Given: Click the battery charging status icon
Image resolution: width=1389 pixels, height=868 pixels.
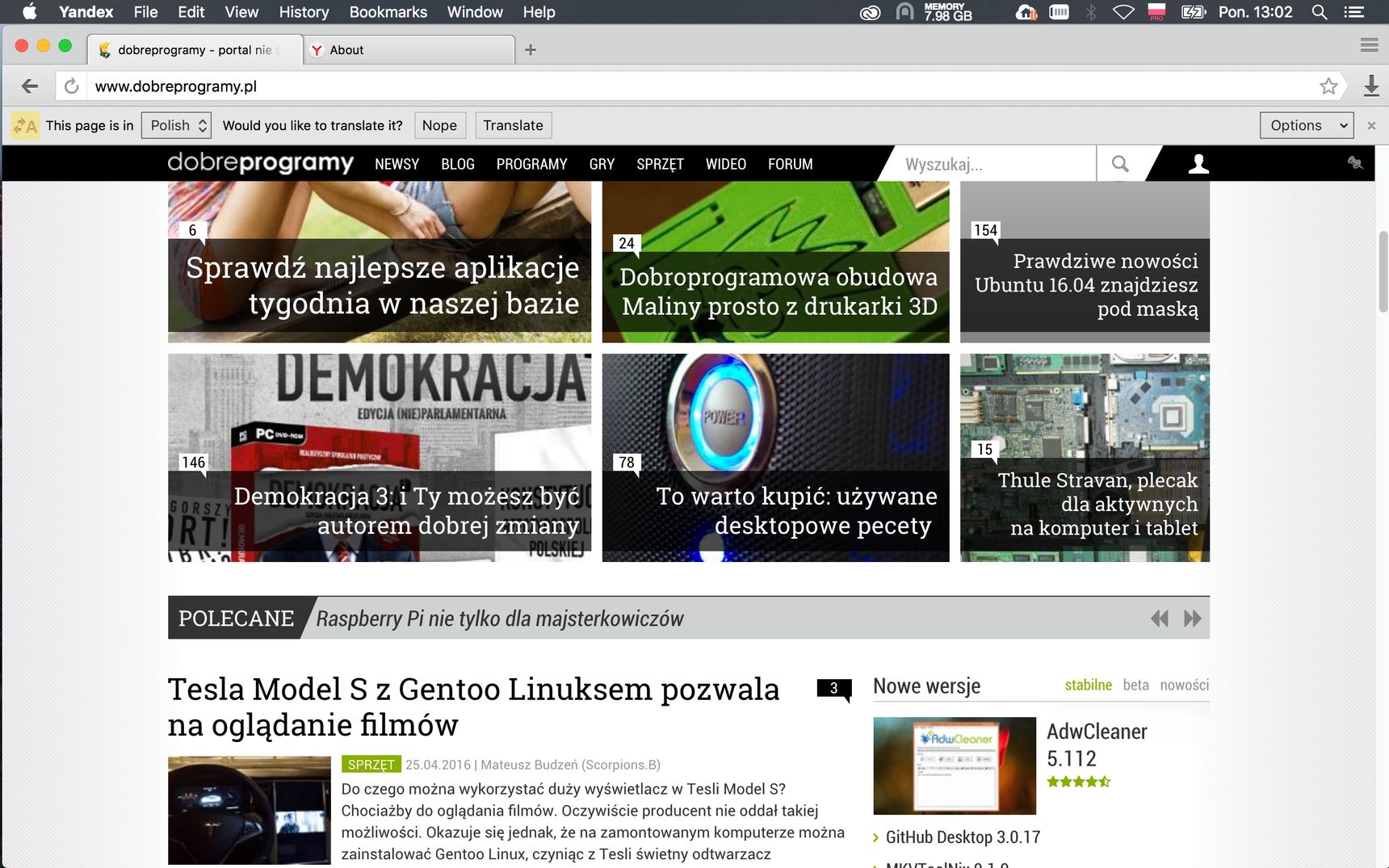Looking at the screenshot, I should pyautogui.click(x=1194, y=12).
